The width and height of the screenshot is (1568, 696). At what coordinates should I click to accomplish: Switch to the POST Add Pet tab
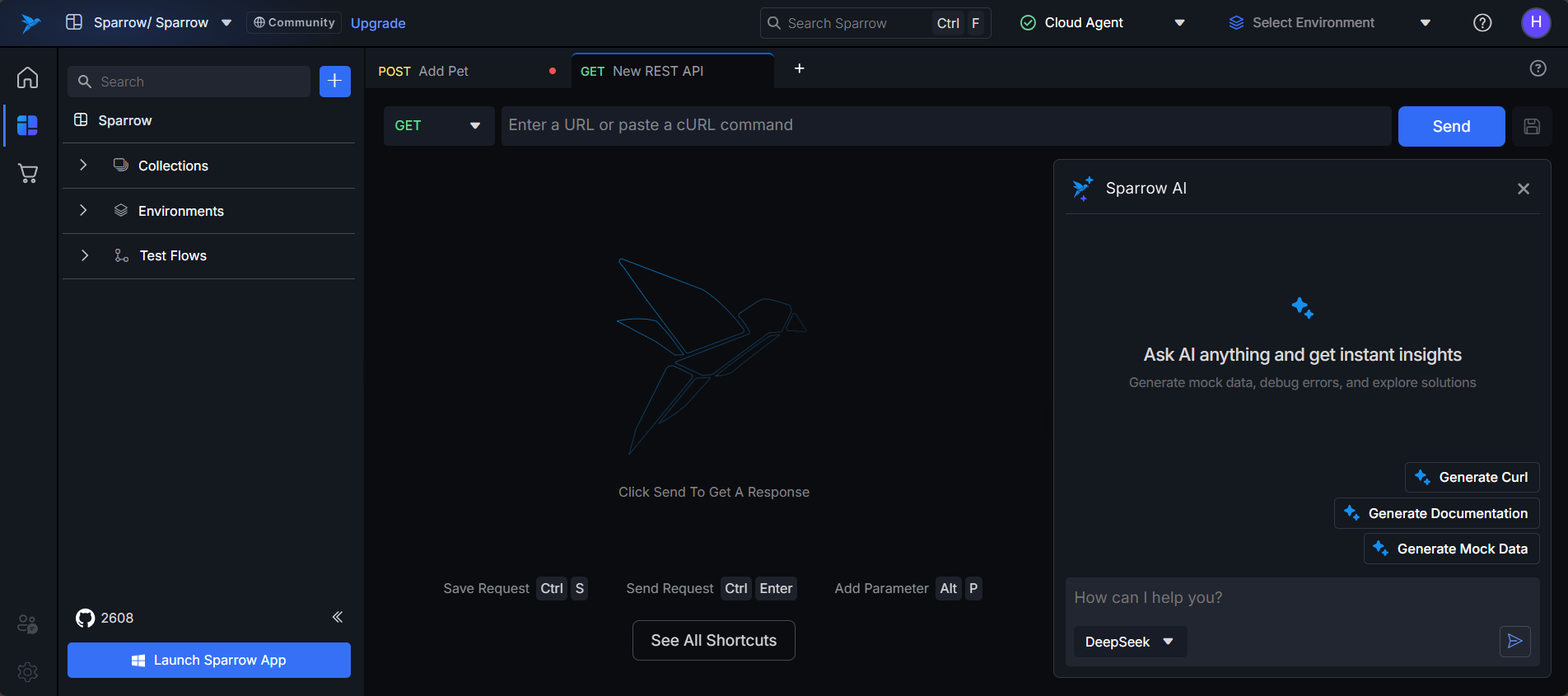pos(445,72)
